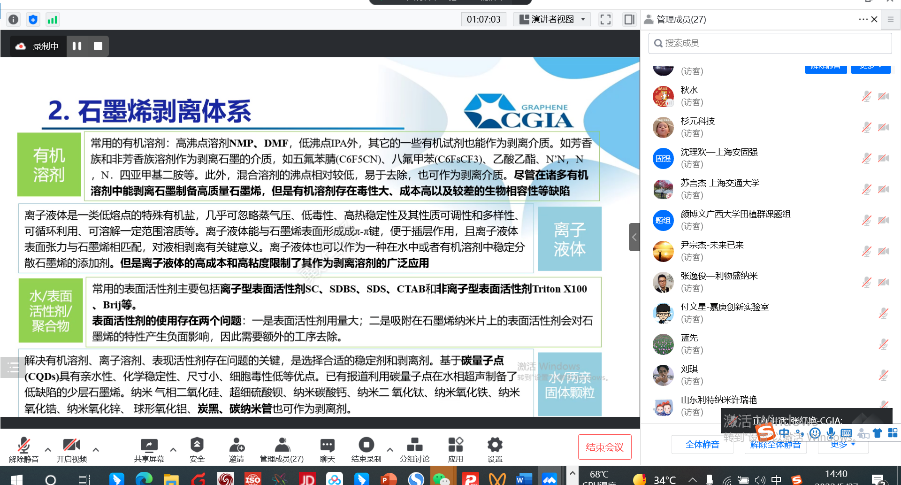901x485 pixels.
Task: Click the 结束录制 stop recording icon
Action: 366,449
